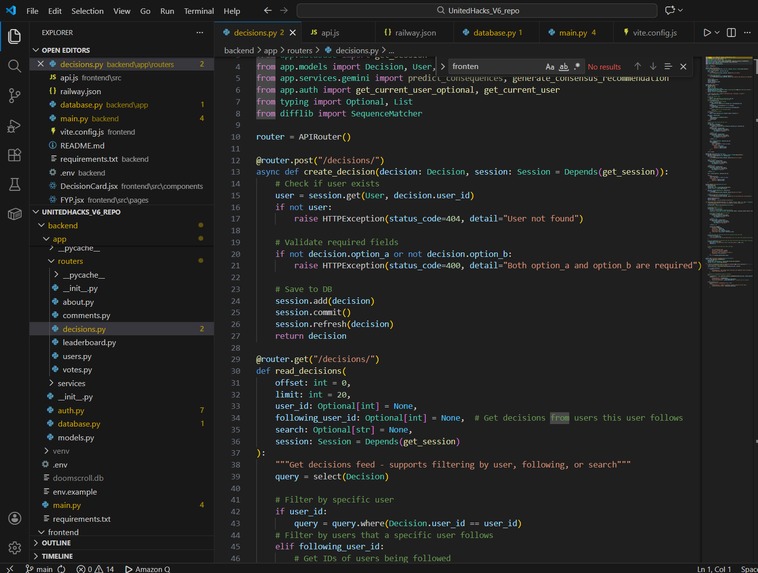
Task: Open Extensions view in activity bar
Action: [15, 155]
